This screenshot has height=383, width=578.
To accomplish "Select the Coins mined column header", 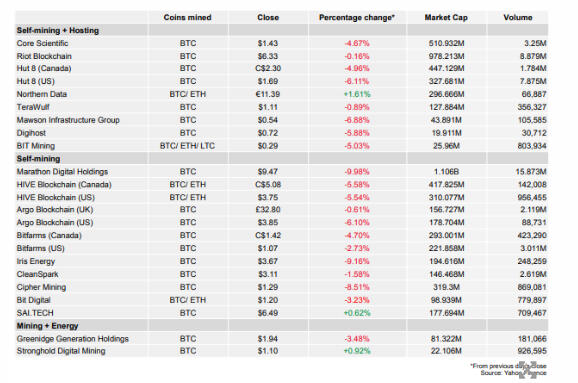I will [187, 17].
